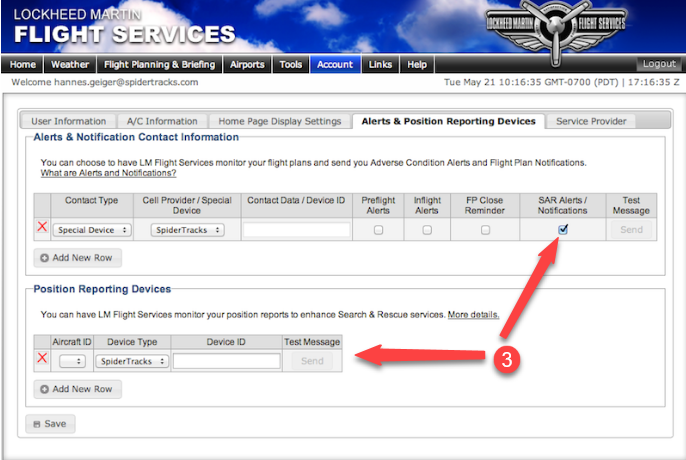Open the Links menu

pos(380,64)
